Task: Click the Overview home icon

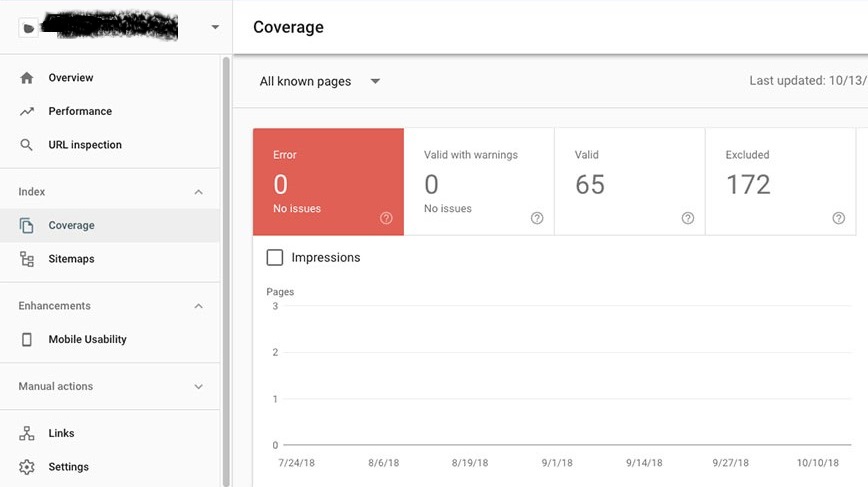Action: 27,78
